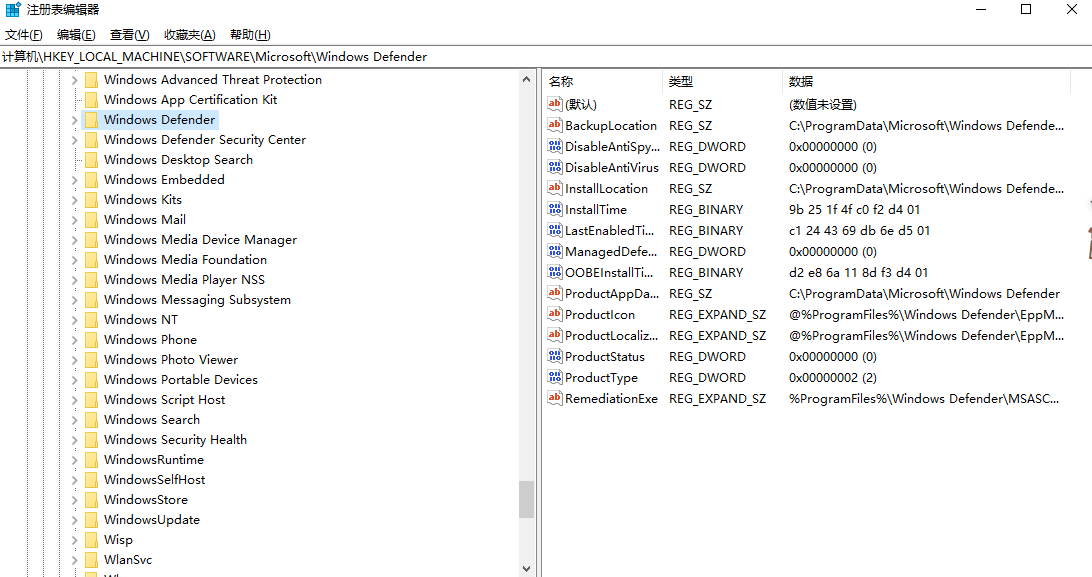The width and height of the screenshot is (1092, 577).
Task: Select the WindowsRuntime key
Action: click(154, 460)
